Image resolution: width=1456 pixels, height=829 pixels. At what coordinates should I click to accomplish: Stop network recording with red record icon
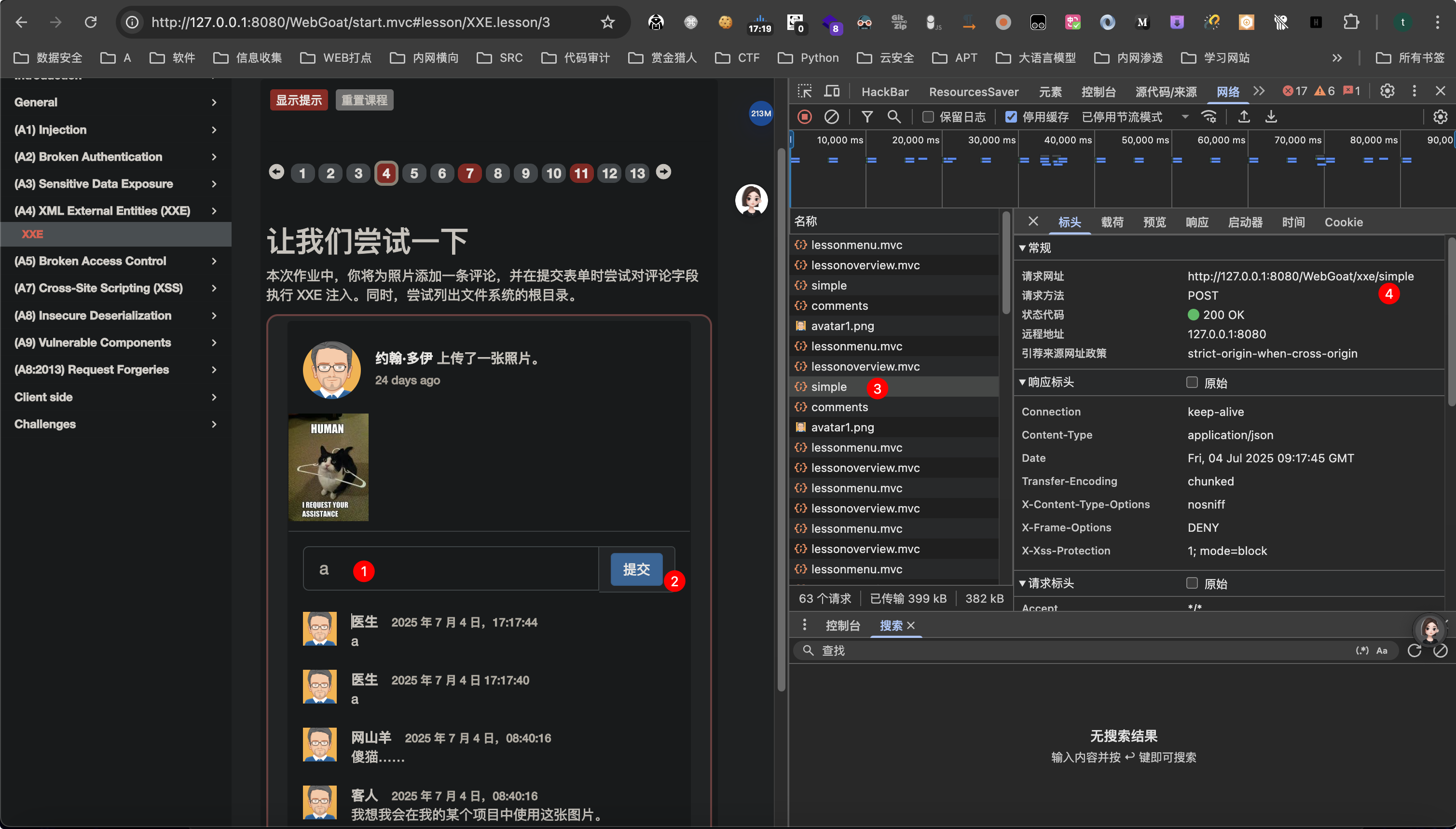804,117
